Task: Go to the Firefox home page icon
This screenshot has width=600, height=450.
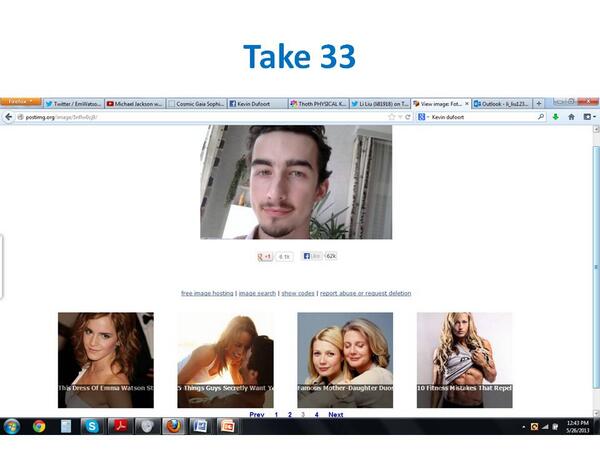Action: [x=571, y=117]
